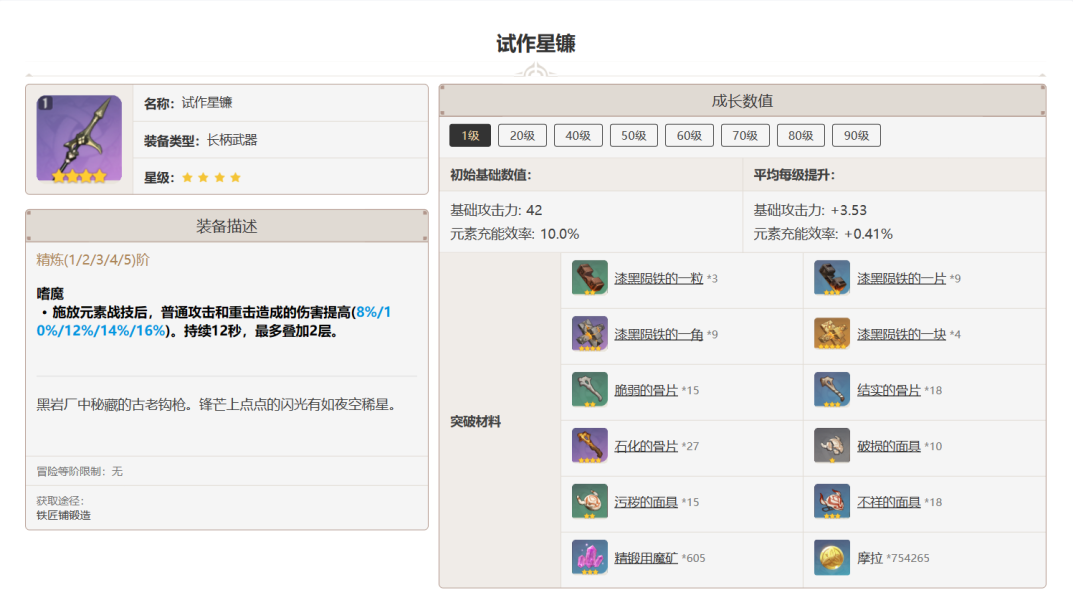Screen dimensions: 1073x600
Task: Click the 精锻用魔矿 crystal ore icon
Action: coord(589,558)
